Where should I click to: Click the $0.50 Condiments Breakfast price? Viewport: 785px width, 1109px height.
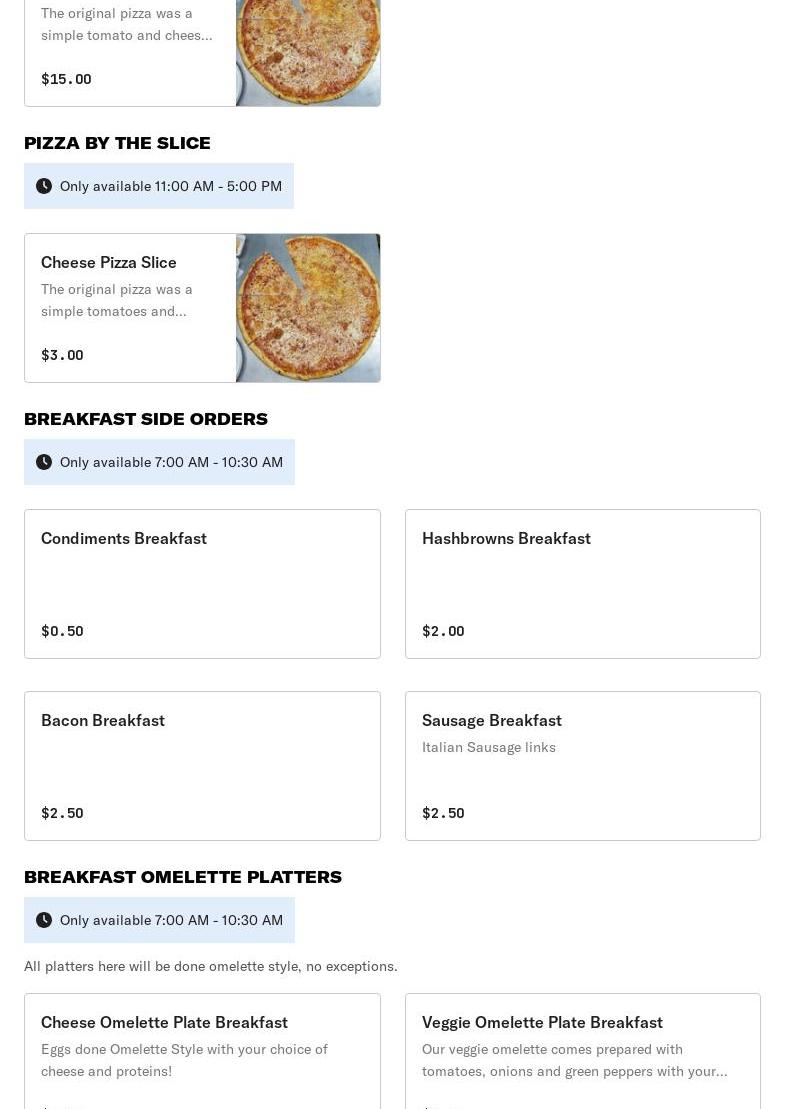click(x=62, y=631)
